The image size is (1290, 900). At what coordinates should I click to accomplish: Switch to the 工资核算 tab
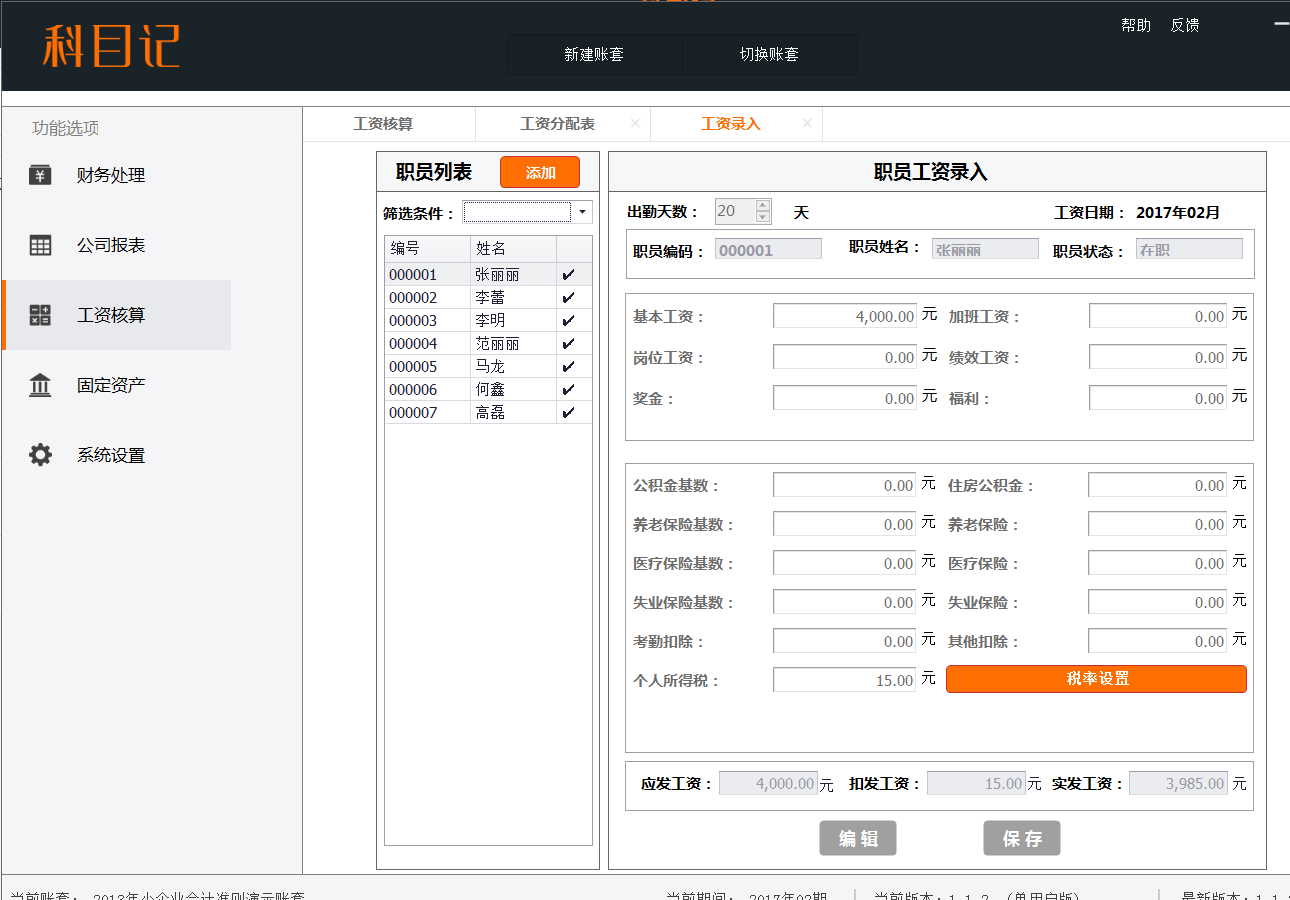click(x=383, y=124)
